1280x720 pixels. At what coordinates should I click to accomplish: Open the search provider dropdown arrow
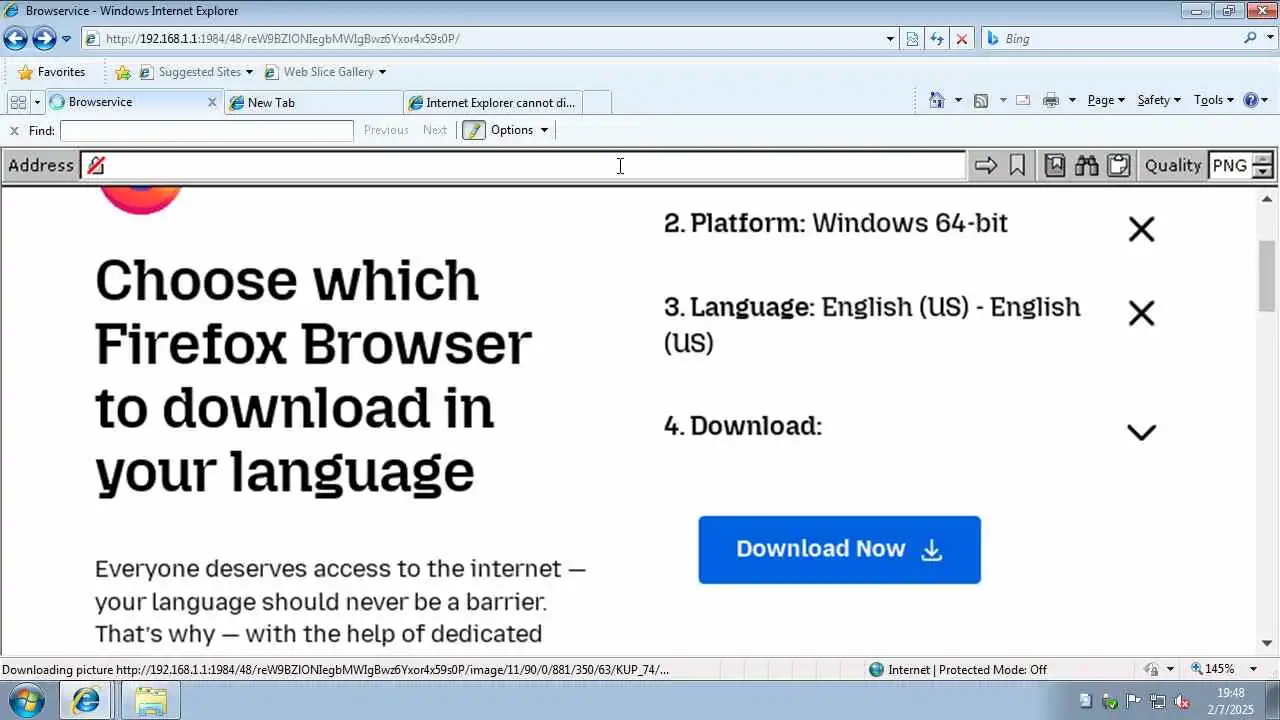tap(1268, 39)
